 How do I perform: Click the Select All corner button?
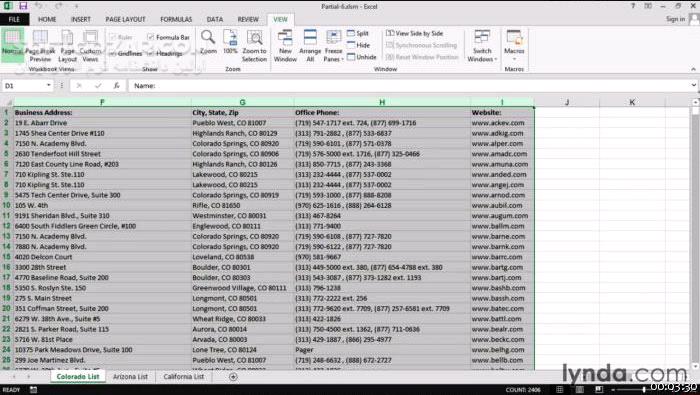pos(6,102)
